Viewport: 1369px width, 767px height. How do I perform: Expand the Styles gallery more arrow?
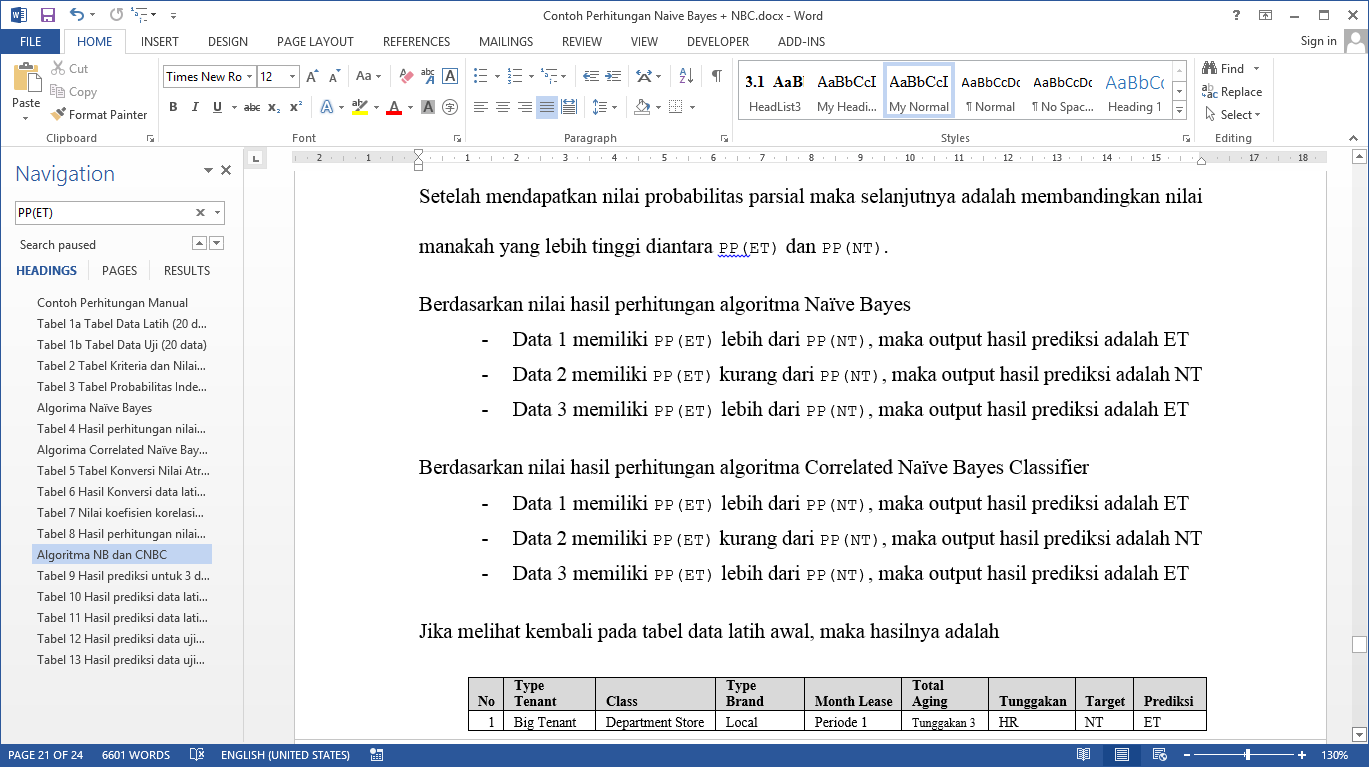coord(1179,108)
